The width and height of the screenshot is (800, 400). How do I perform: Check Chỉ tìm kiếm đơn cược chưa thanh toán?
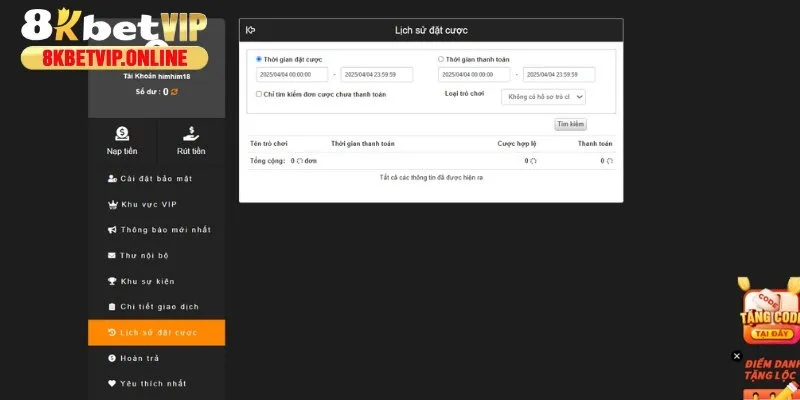point(259,94)
